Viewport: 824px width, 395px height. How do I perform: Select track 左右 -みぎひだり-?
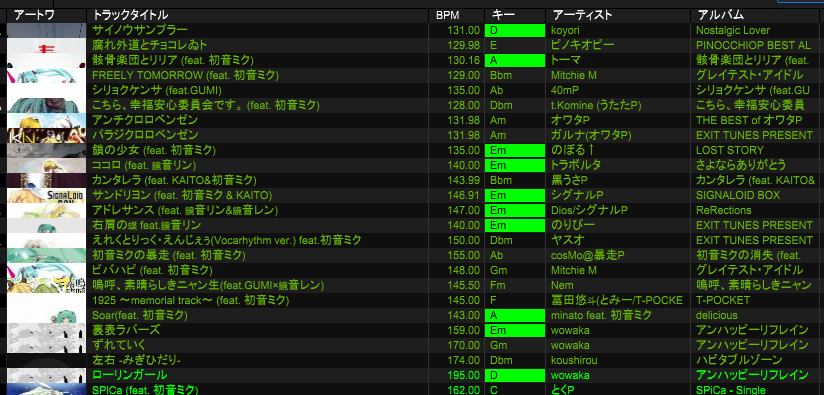(x=137, y=360)
